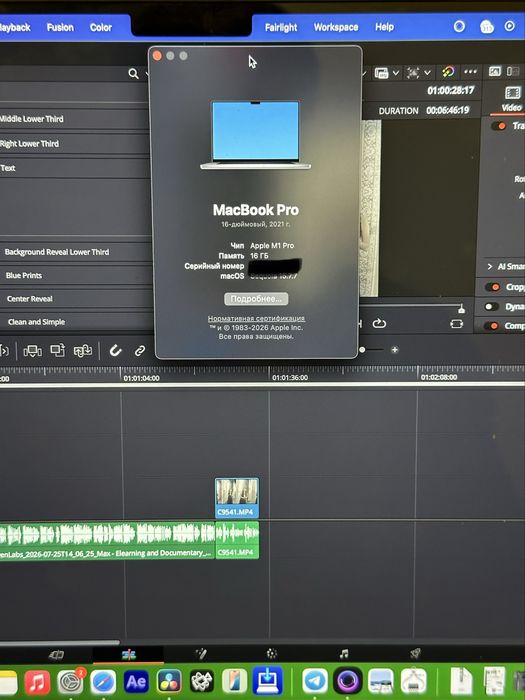Viewport: 525px width, 700px height.
Task: Click the single viewer mode icon
Action: [495, 71]
